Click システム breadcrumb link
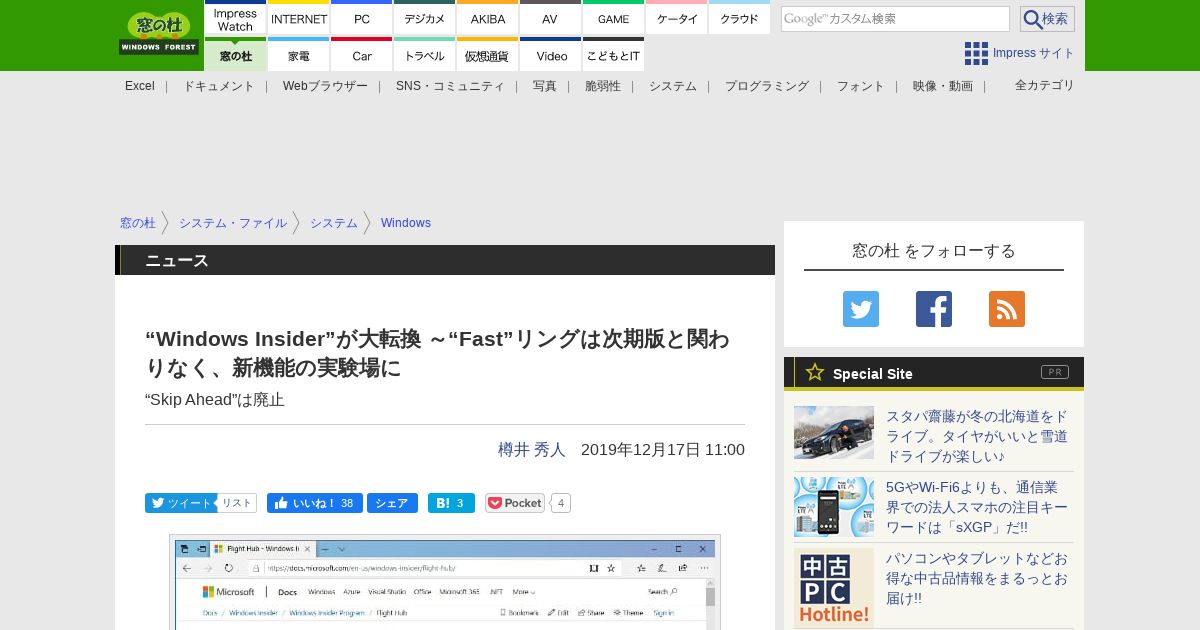The width and height of the screenshot is (1200, 630). (334, 223)
